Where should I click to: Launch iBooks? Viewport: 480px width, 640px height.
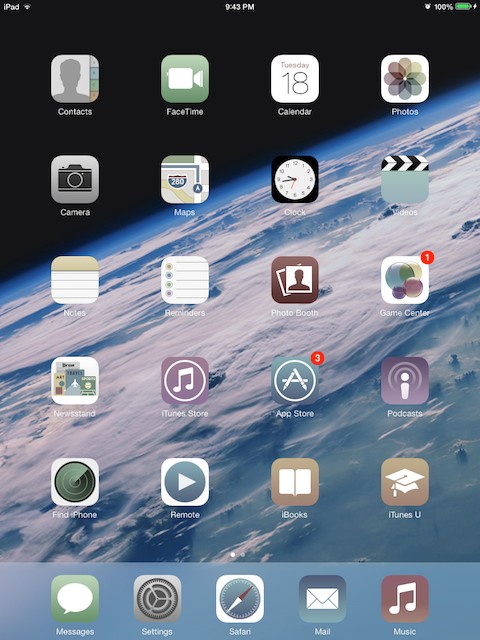click(x=295, y=482)
